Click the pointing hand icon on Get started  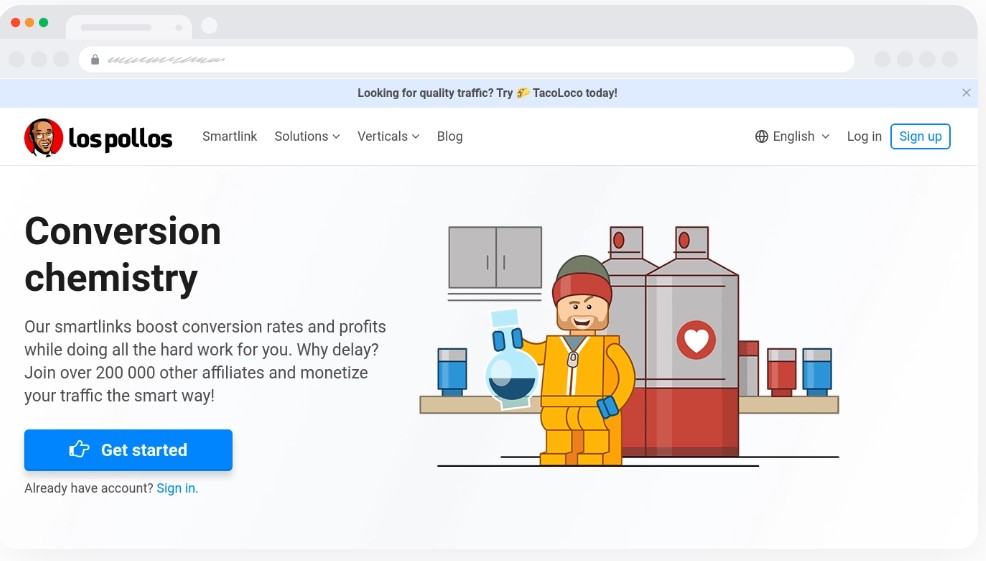(79, 450)
